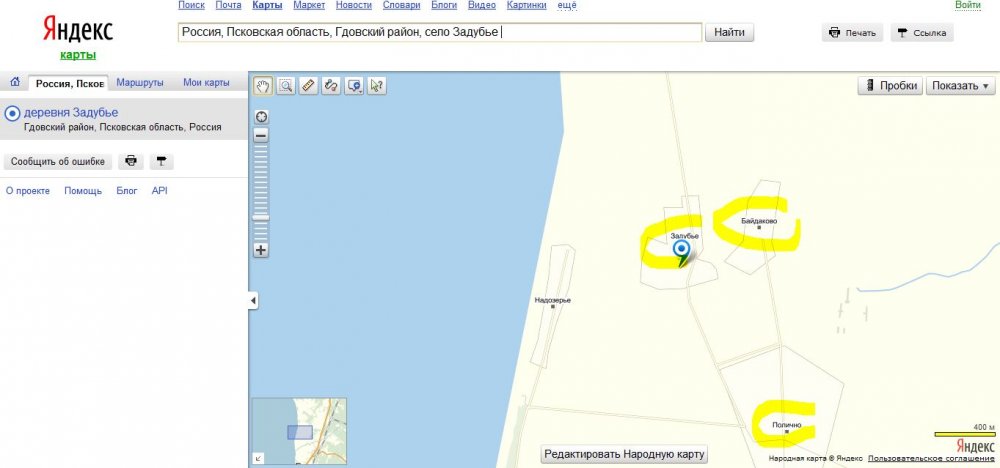
Task: Open the green карты link under logo
Action: (78, 55)
